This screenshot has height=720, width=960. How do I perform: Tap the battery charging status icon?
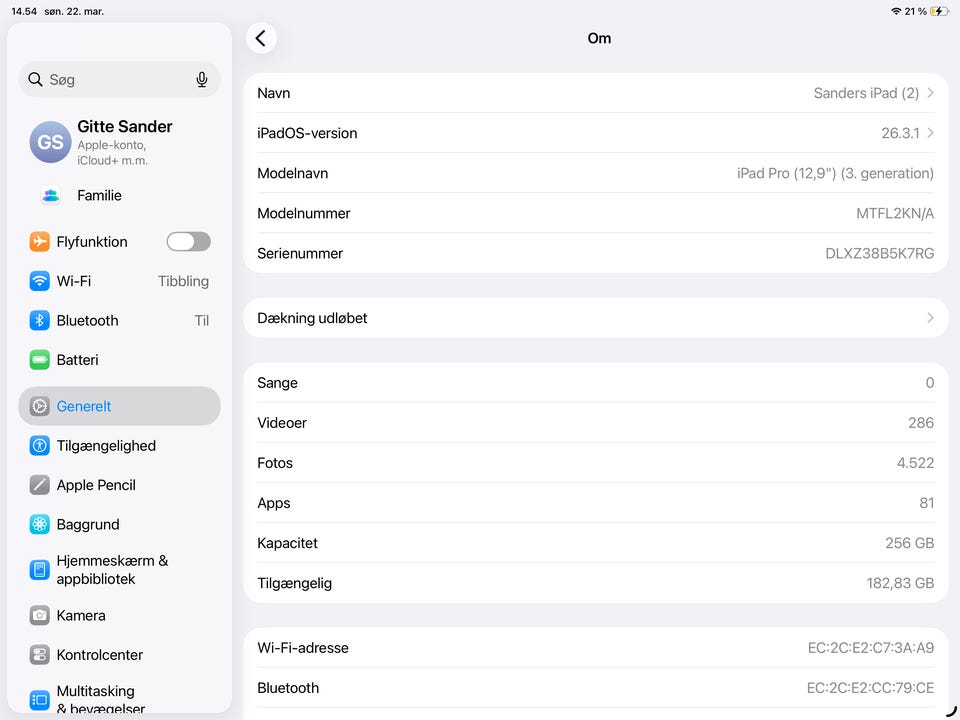[x=939, y=11]
